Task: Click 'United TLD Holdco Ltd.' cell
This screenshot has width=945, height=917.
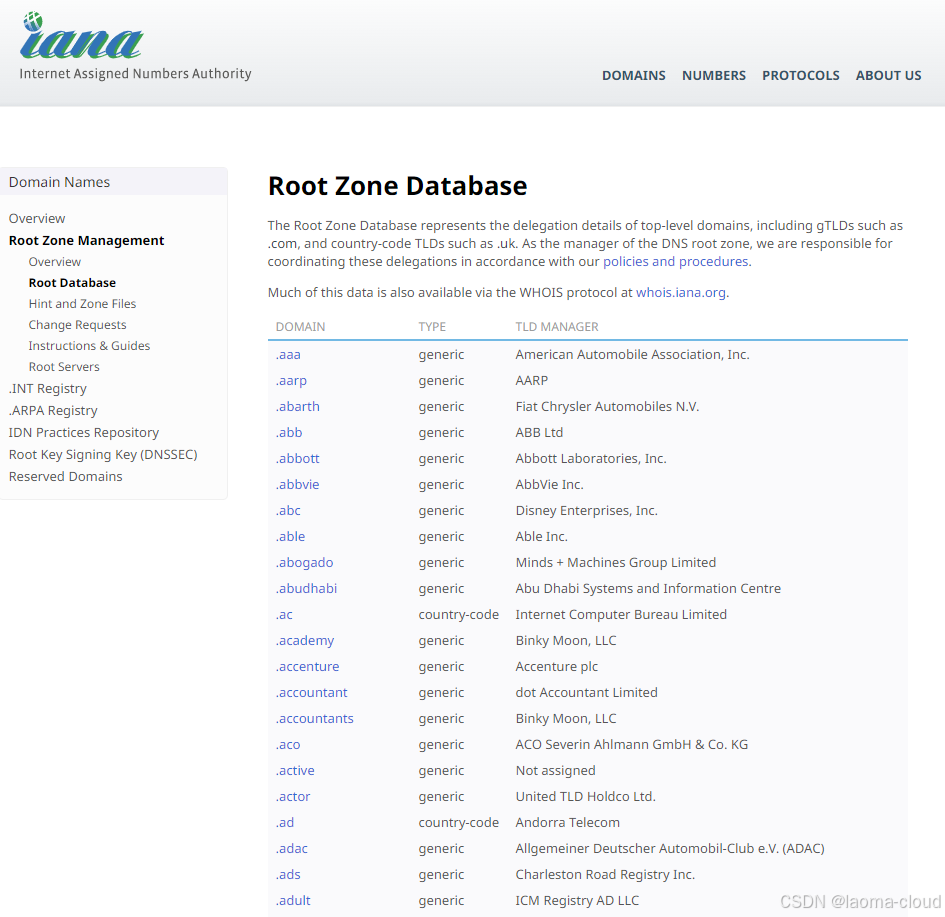Action: tap(585, 797)
